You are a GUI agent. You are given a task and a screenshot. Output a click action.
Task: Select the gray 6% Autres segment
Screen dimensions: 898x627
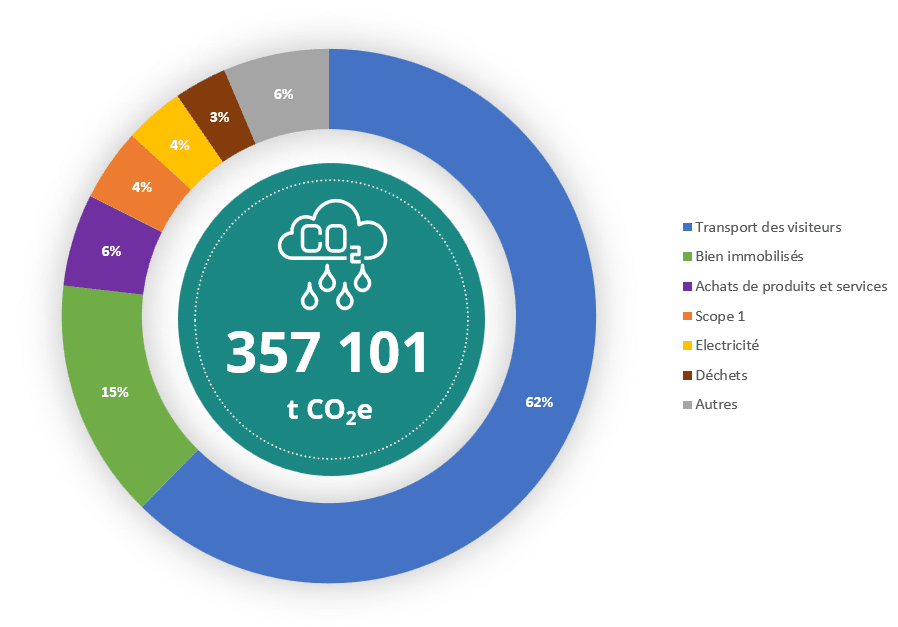click(284, 93)
